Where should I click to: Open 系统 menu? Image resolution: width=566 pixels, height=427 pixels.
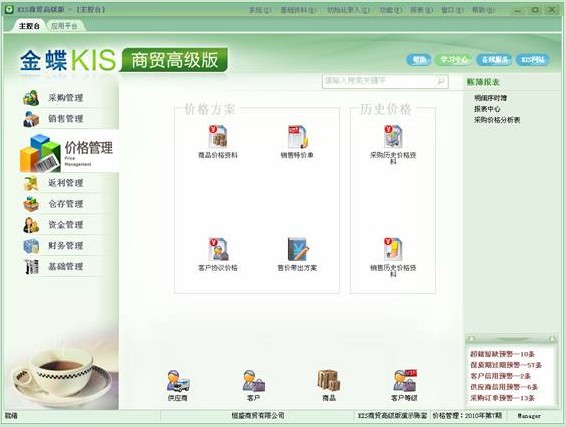tap(260, 10)
